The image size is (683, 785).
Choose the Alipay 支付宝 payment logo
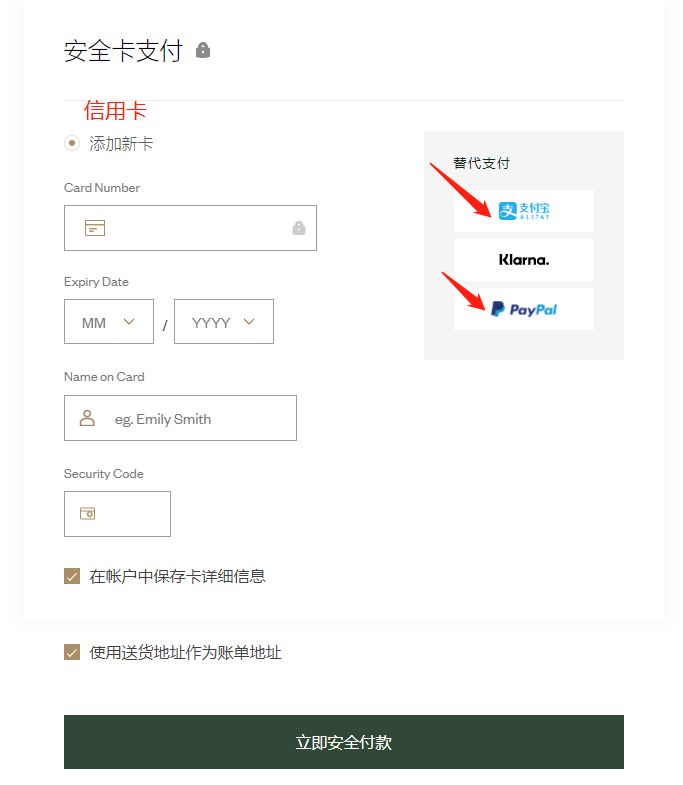tap(524, 211)
